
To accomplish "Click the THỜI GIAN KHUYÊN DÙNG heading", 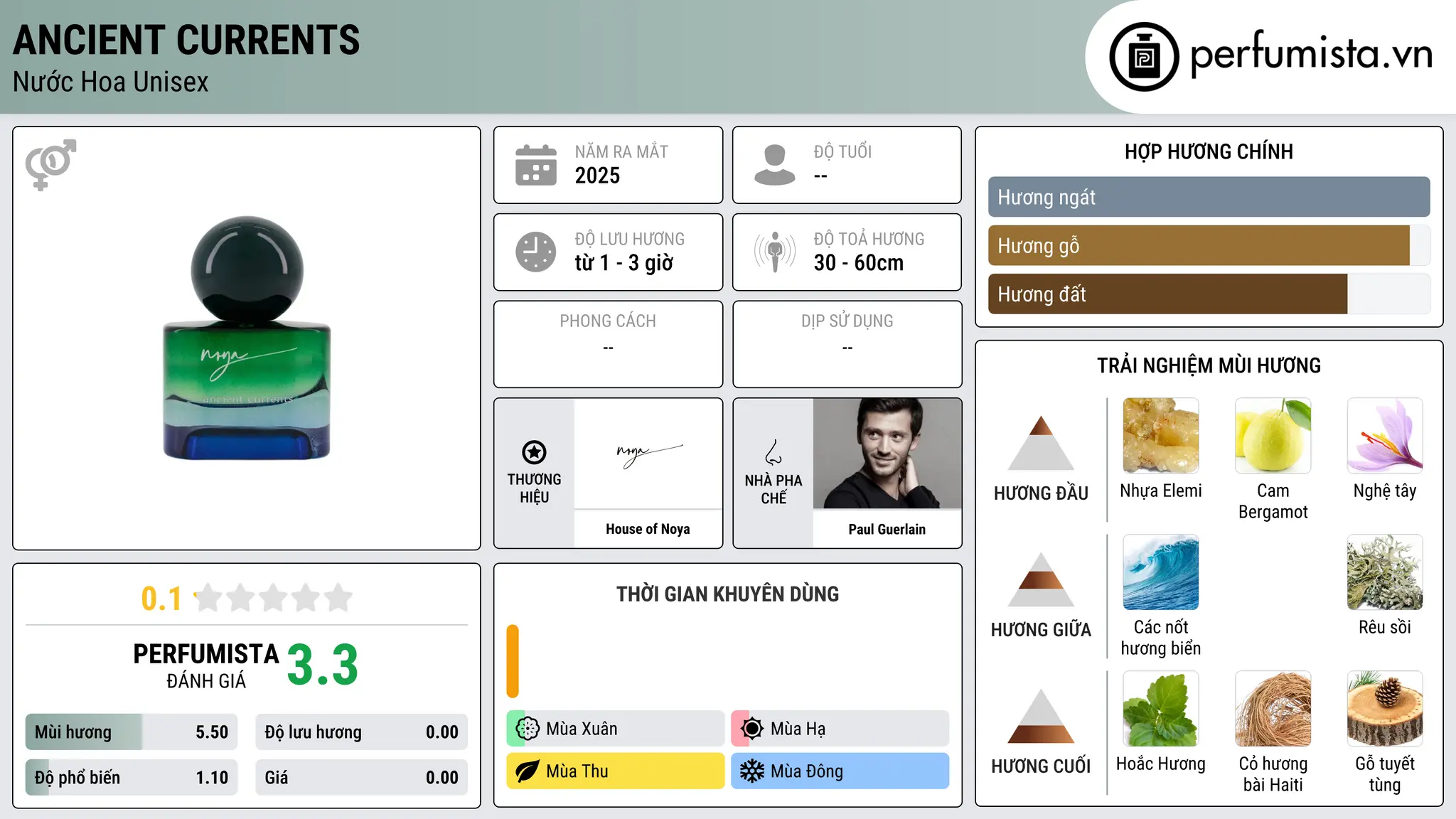I will (x=728, y=594).
